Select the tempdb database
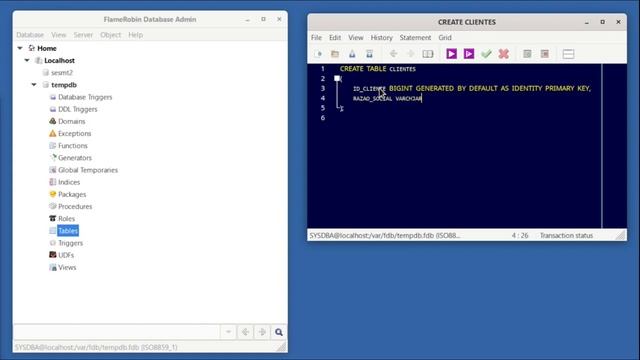 (64, 85)
